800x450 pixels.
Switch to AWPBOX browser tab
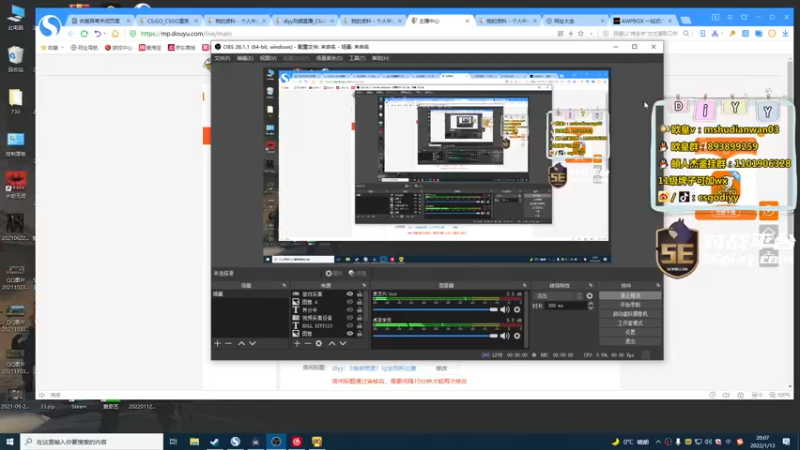(642, 21)
